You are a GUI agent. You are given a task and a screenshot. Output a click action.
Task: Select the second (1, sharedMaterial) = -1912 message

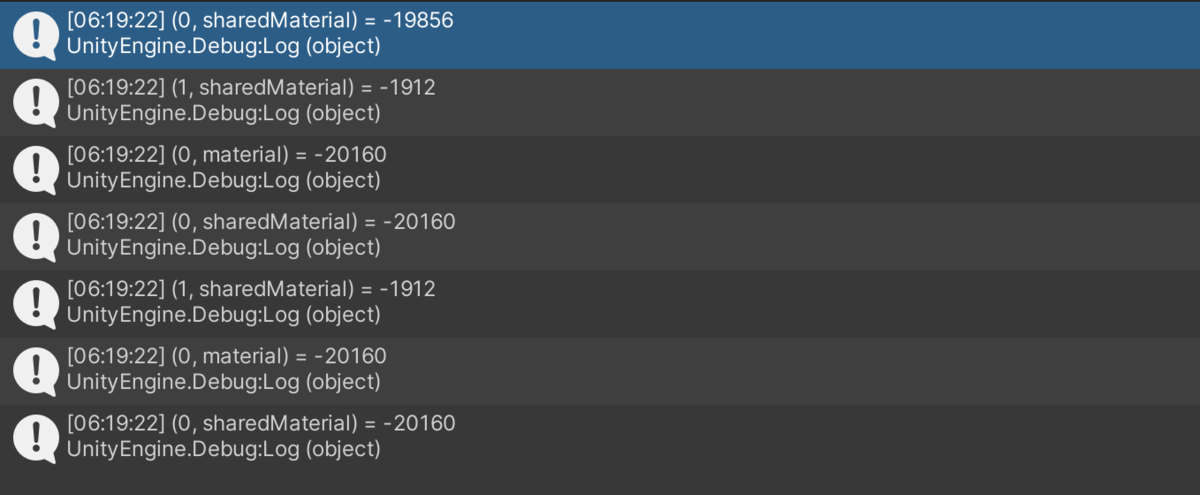point(600,303)
